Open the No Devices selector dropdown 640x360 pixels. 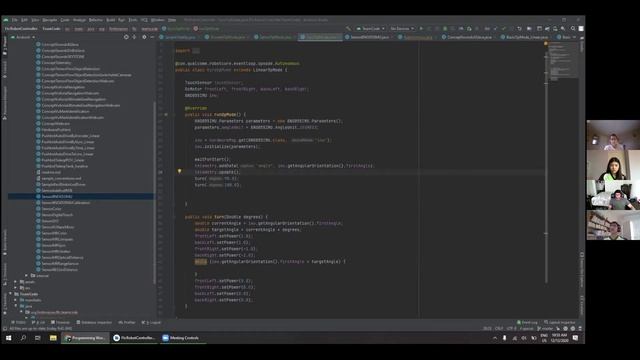[402, 29]
